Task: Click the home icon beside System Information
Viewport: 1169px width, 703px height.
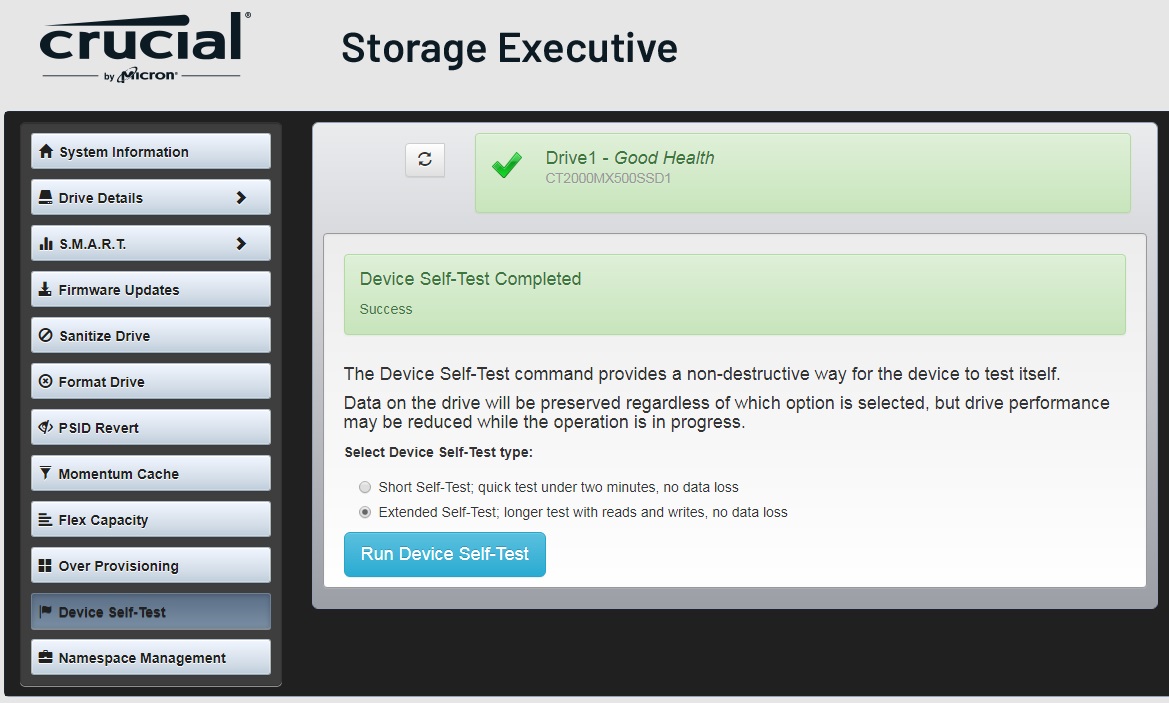Action: (x=45, y=151)
